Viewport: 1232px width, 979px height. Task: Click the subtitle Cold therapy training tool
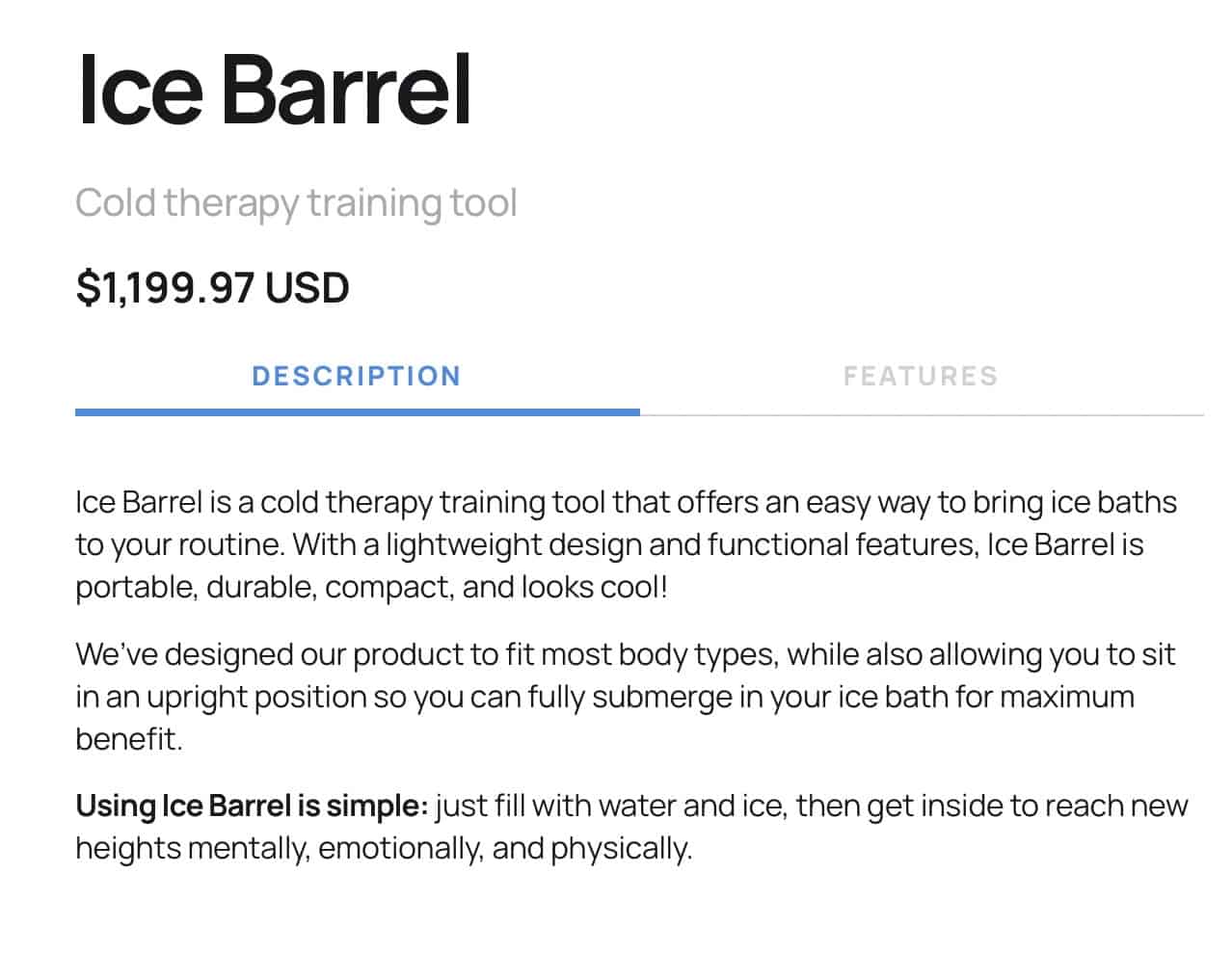tap(297, 201)
